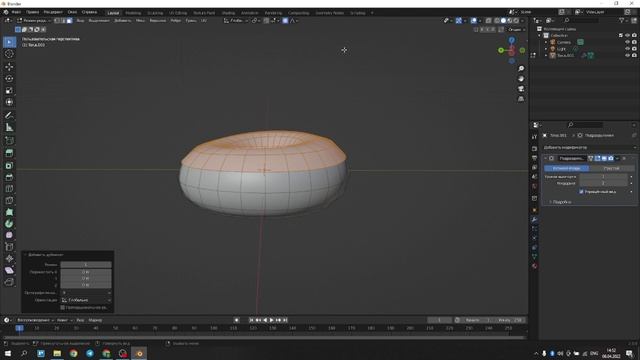640x360 pixels.
Task: Switch to the Layout workspace tab
Action: pos(113,13)
